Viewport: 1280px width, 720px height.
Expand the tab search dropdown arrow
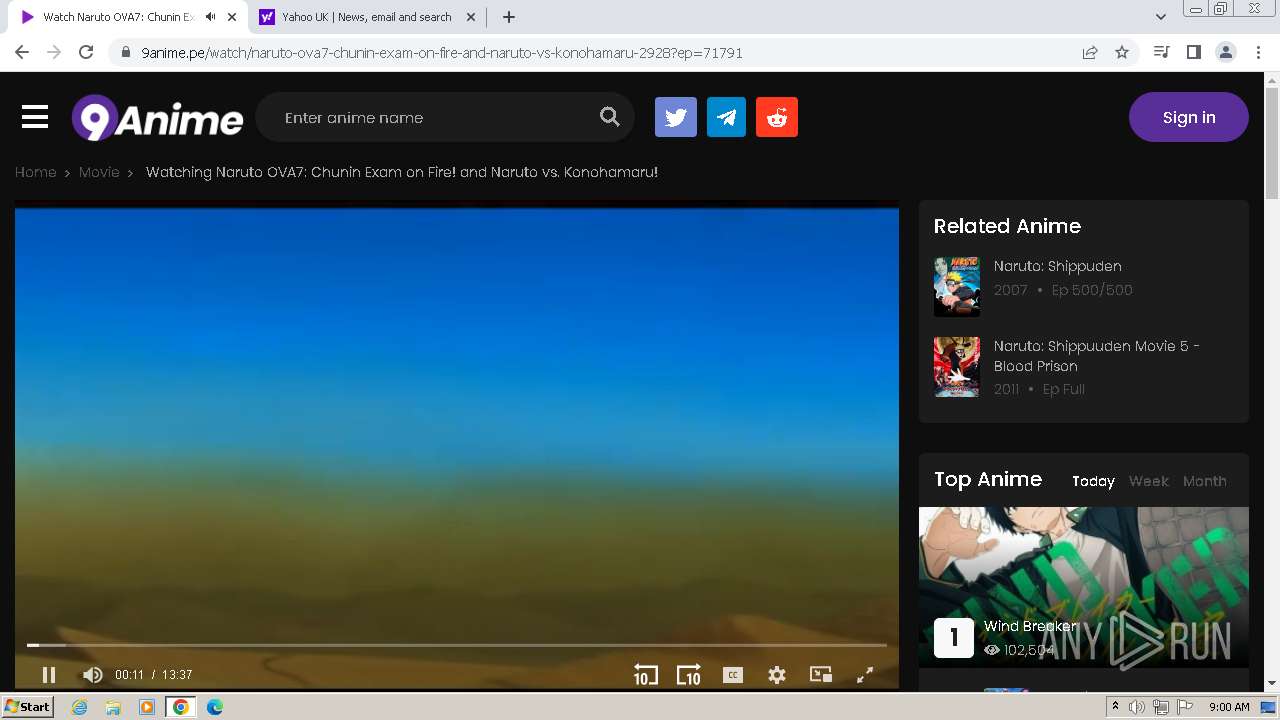coord(1161,17)
